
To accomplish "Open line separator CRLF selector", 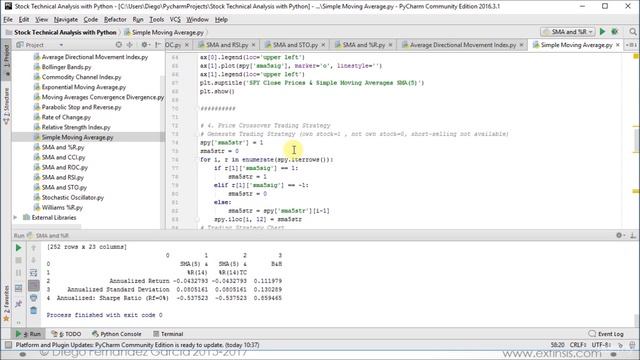I will (578, 345).
